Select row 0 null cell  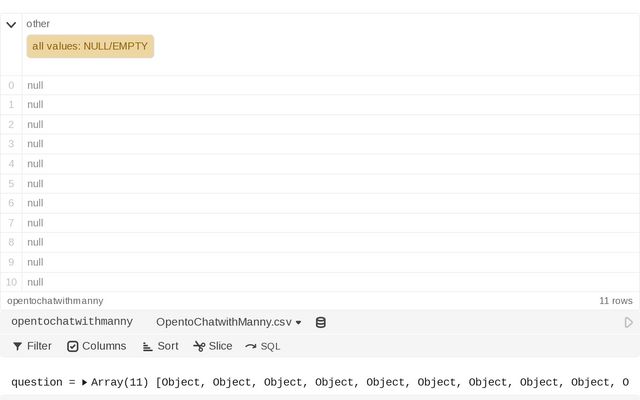tap(35, 85)
